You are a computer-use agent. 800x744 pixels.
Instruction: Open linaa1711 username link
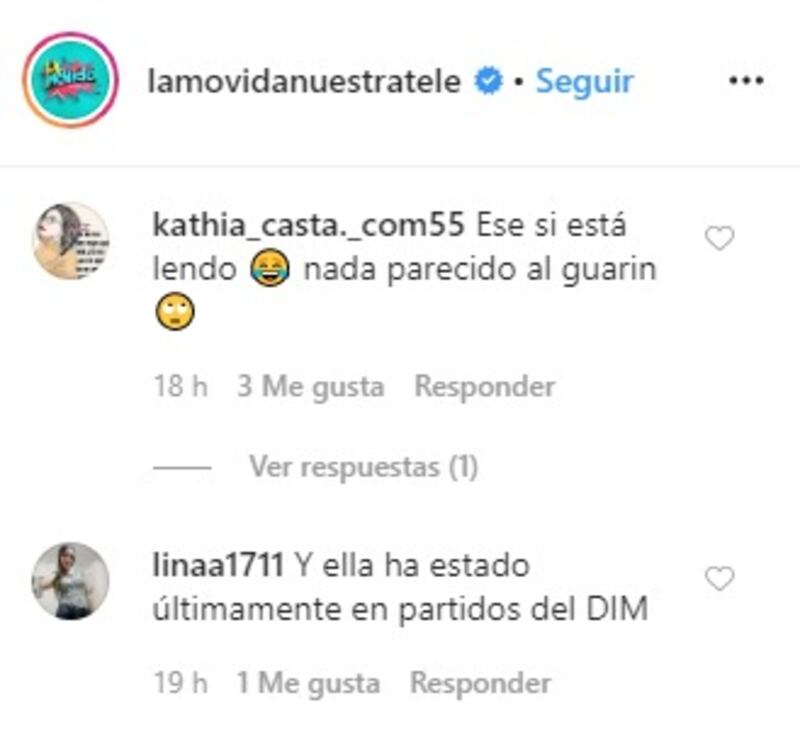point(218,565)
